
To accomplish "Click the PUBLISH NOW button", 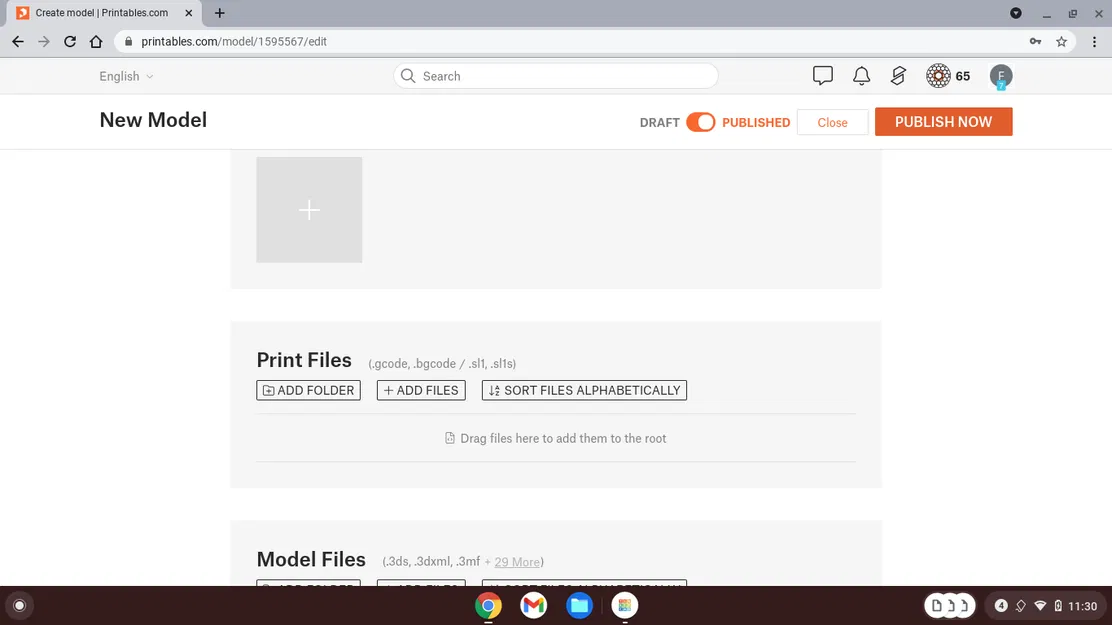I will [x=943, y=121].
